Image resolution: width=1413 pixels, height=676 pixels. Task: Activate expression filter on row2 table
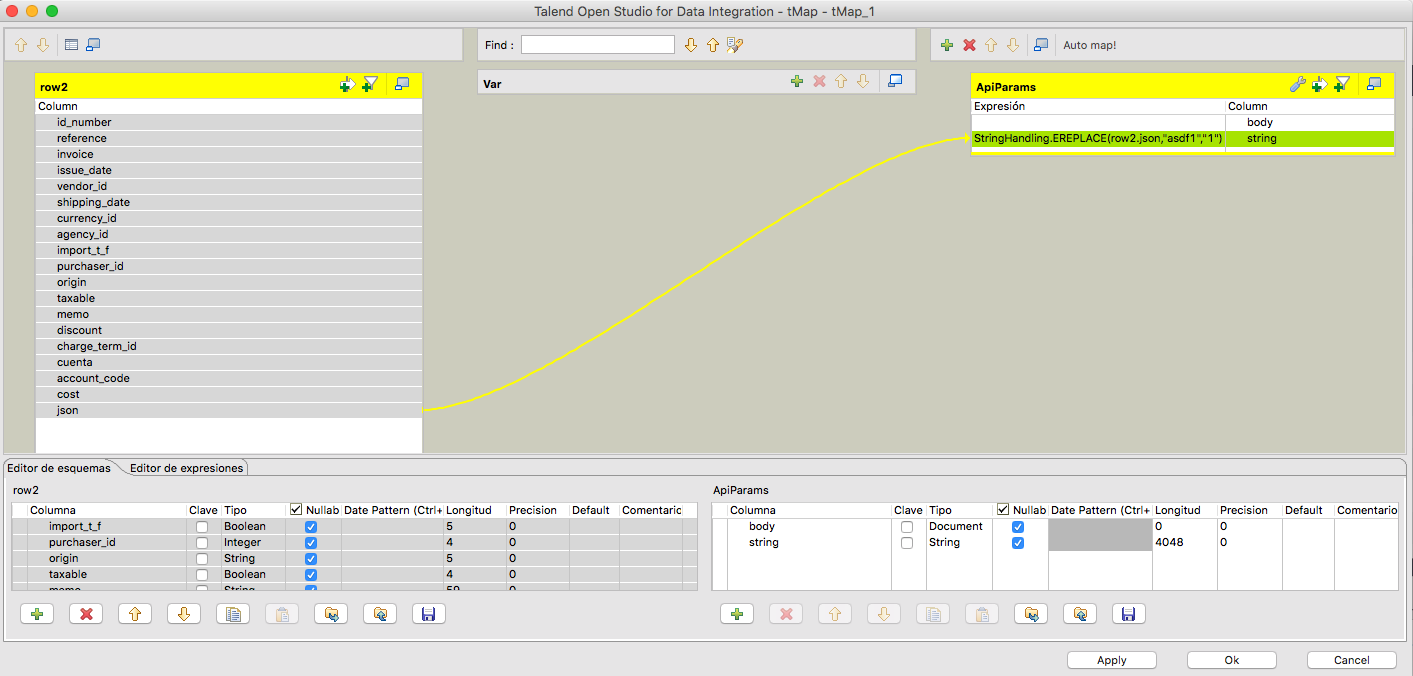pos(370,85)
